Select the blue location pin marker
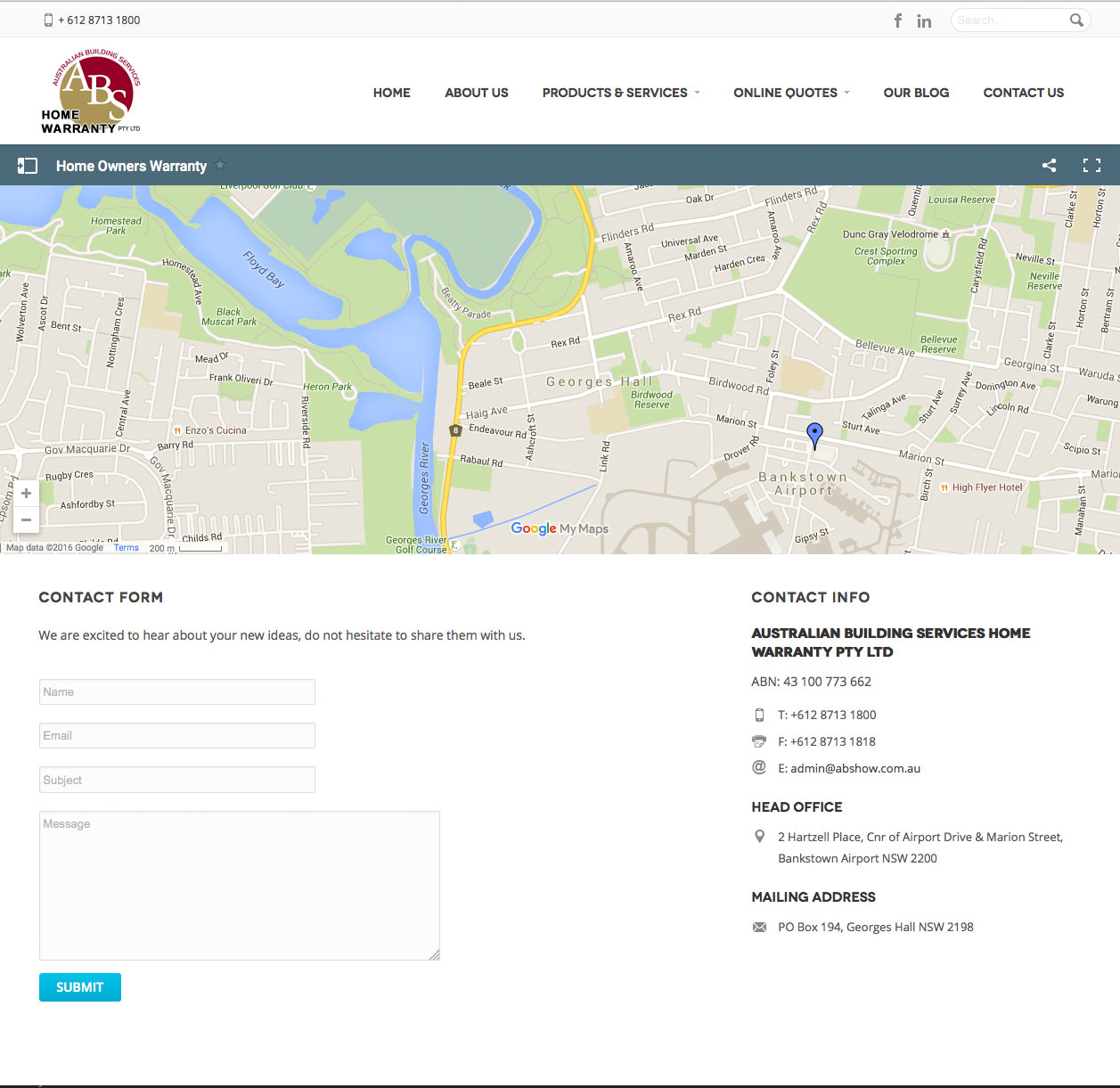This screenshot has height=1088, width=1120. tap(814, 435)
